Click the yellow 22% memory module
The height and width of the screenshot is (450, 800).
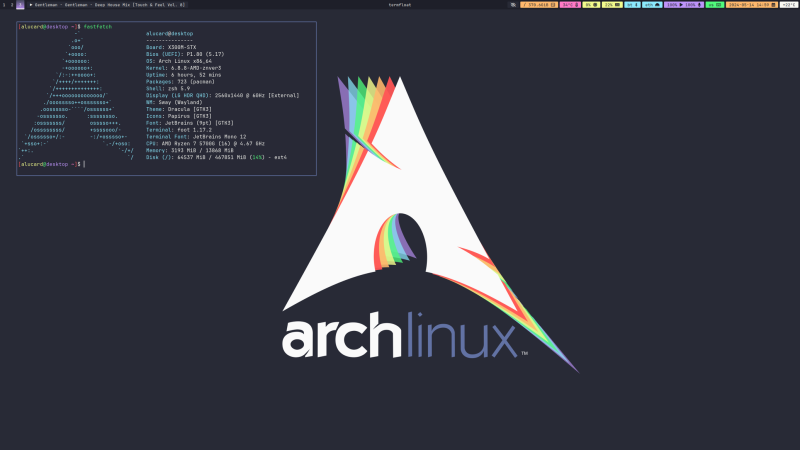coord(612,5)
